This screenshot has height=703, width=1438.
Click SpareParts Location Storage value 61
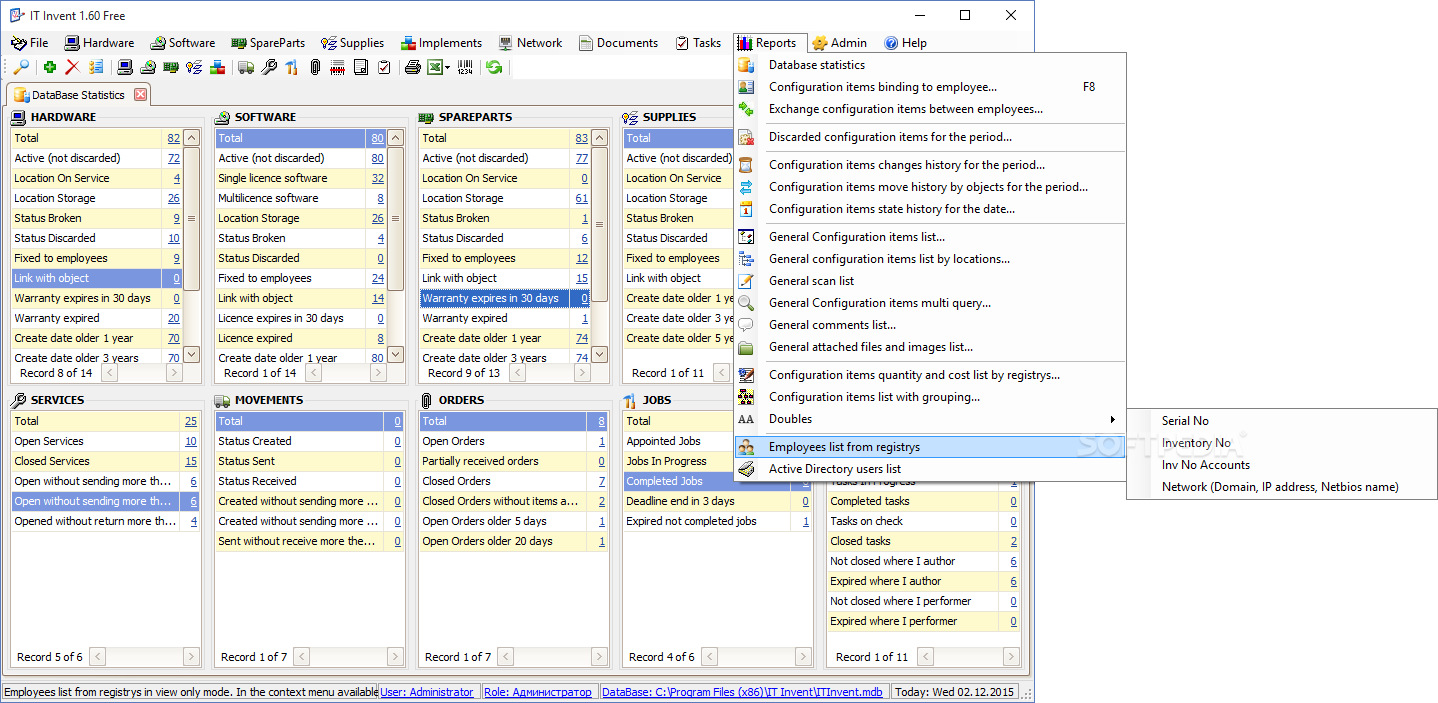pyautogui.click(x=582, y=198)
